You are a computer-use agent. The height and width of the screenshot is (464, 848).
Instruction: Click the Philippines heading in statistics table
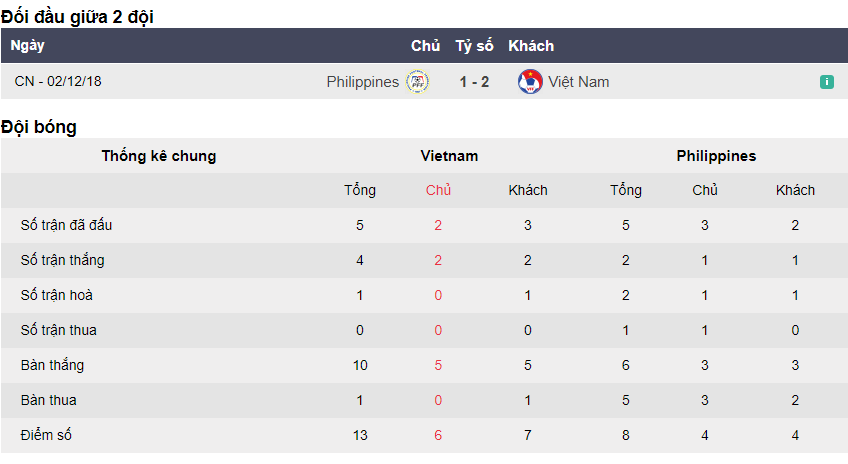click(716, 156)
